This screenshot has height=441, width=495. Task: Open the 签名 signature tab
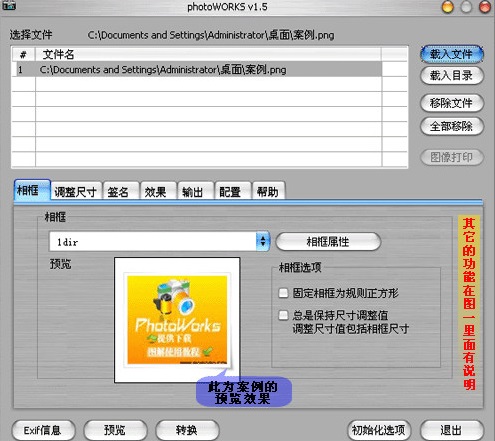point(120,192)
